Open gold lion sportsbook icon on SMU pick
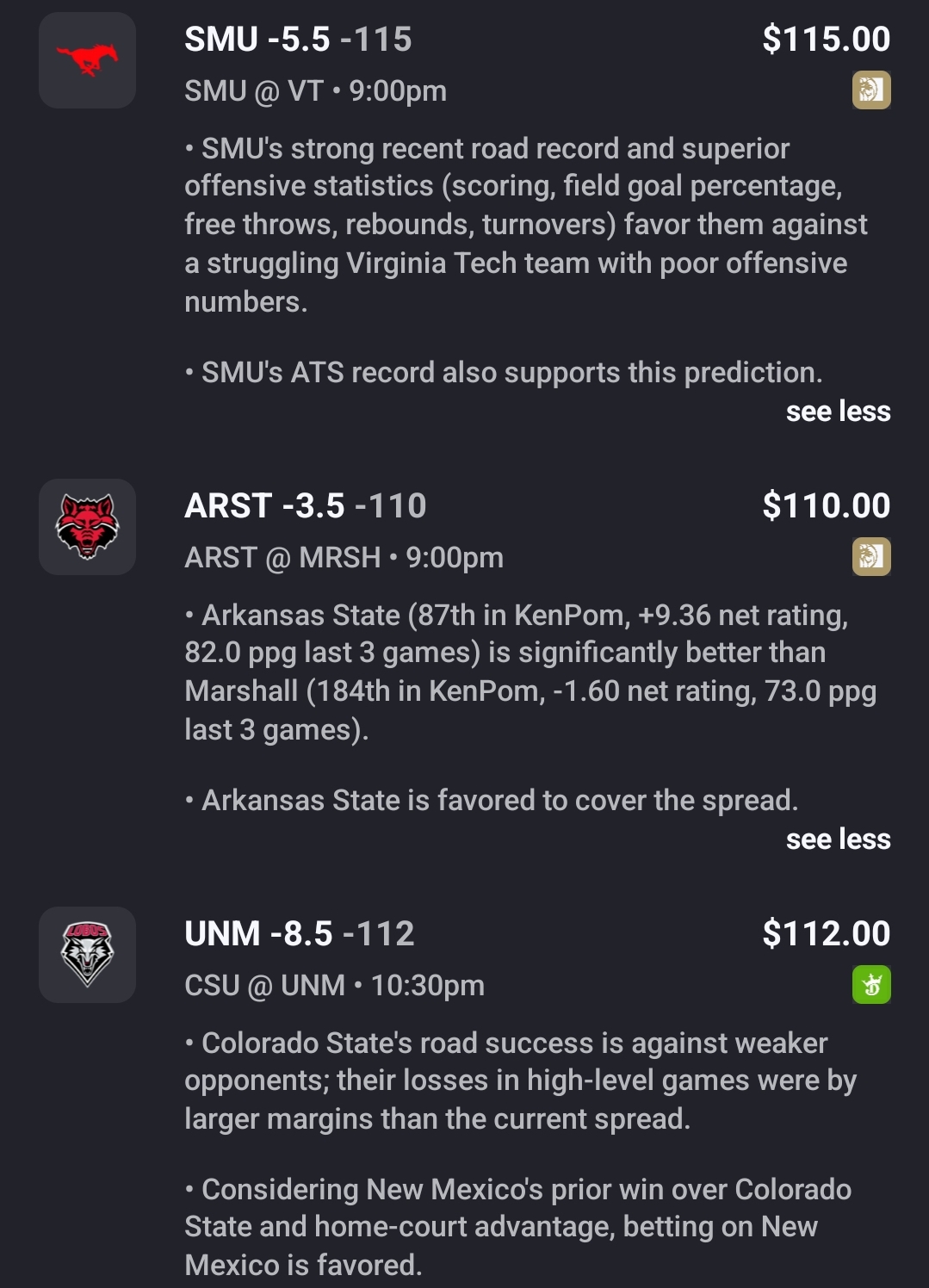 click(871, 90)
